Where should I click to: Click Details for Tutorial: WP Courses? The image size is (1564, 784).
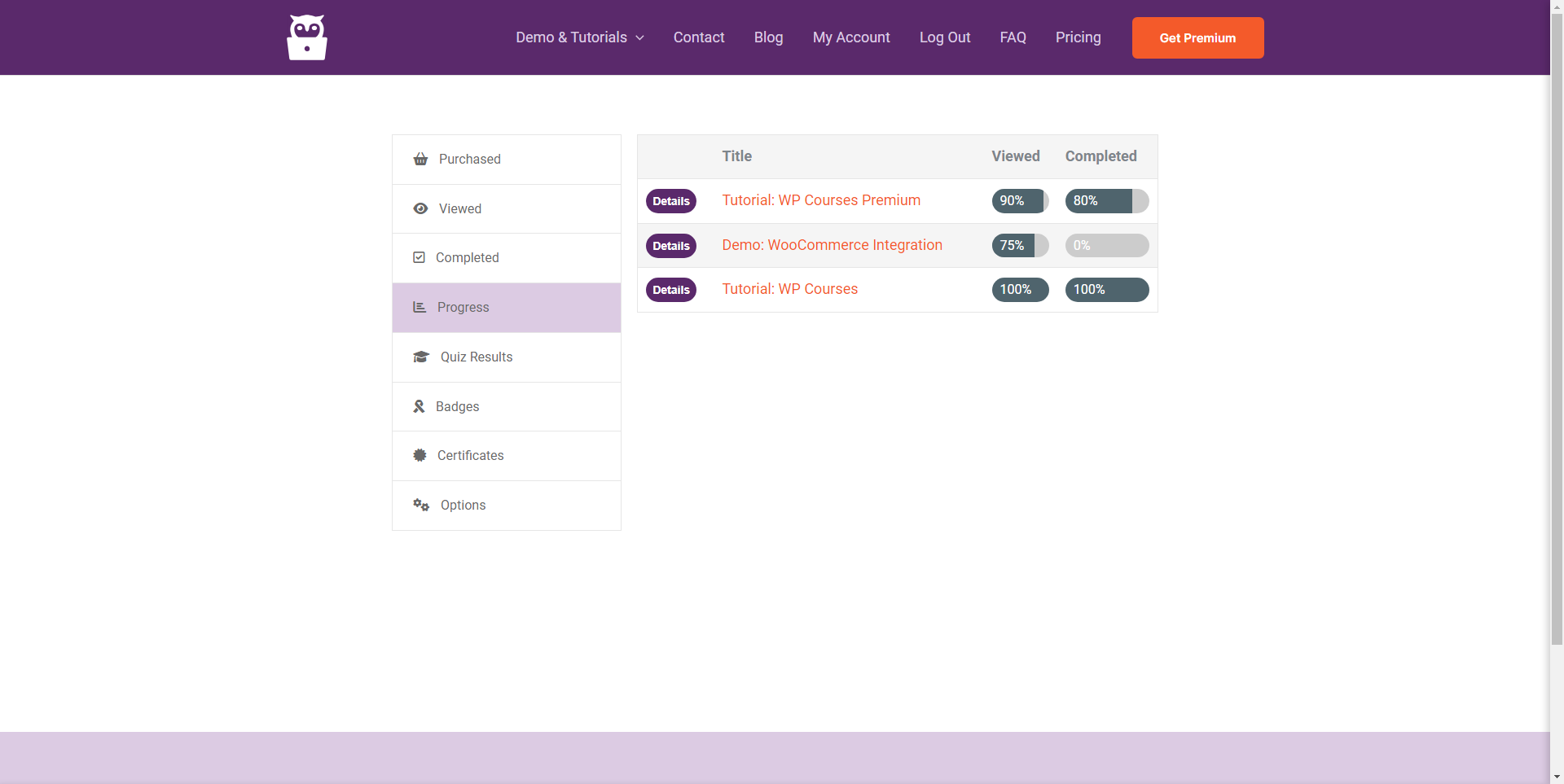point(671,290)
